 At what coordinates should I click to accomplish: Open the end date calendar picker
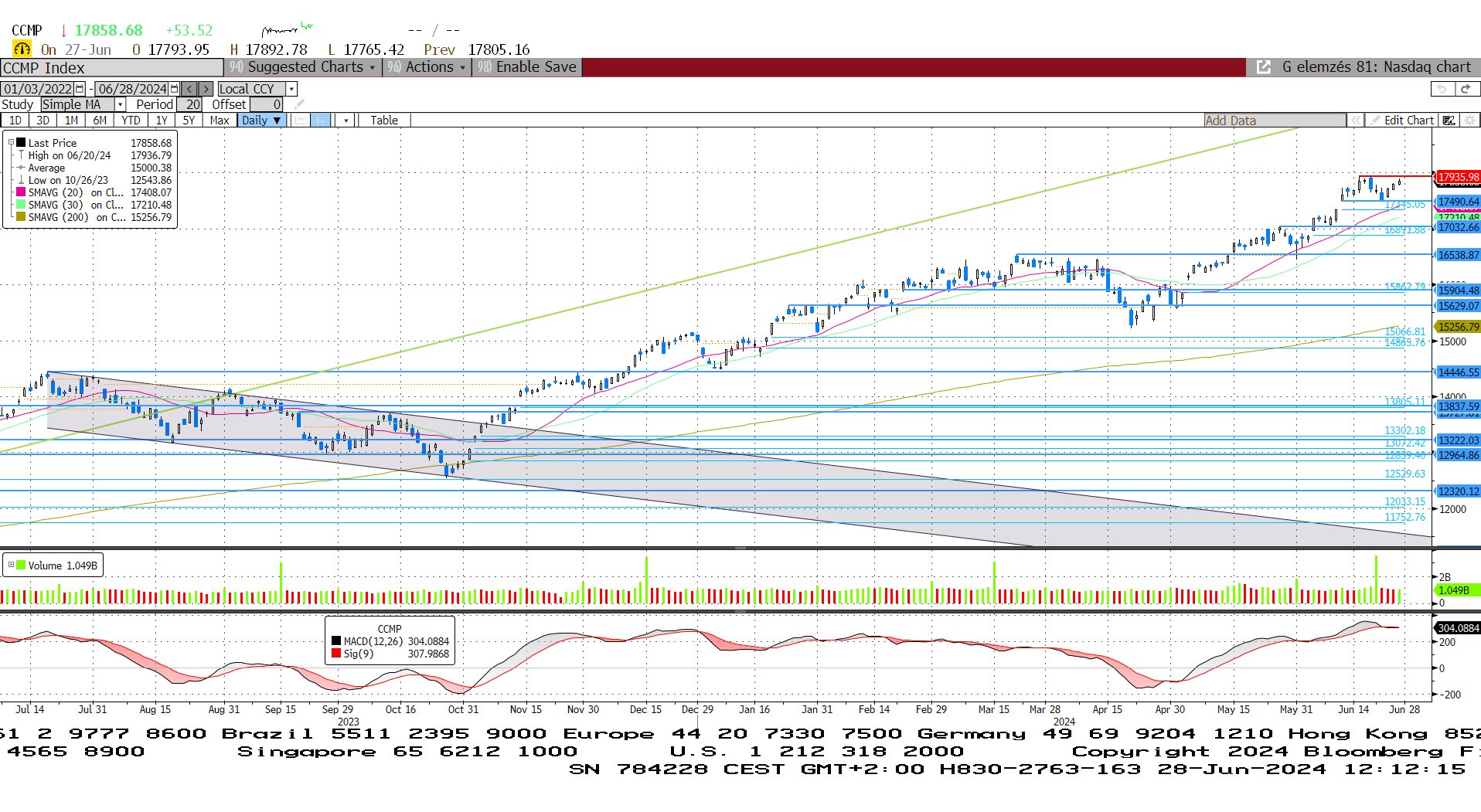[x=175, y=89]
